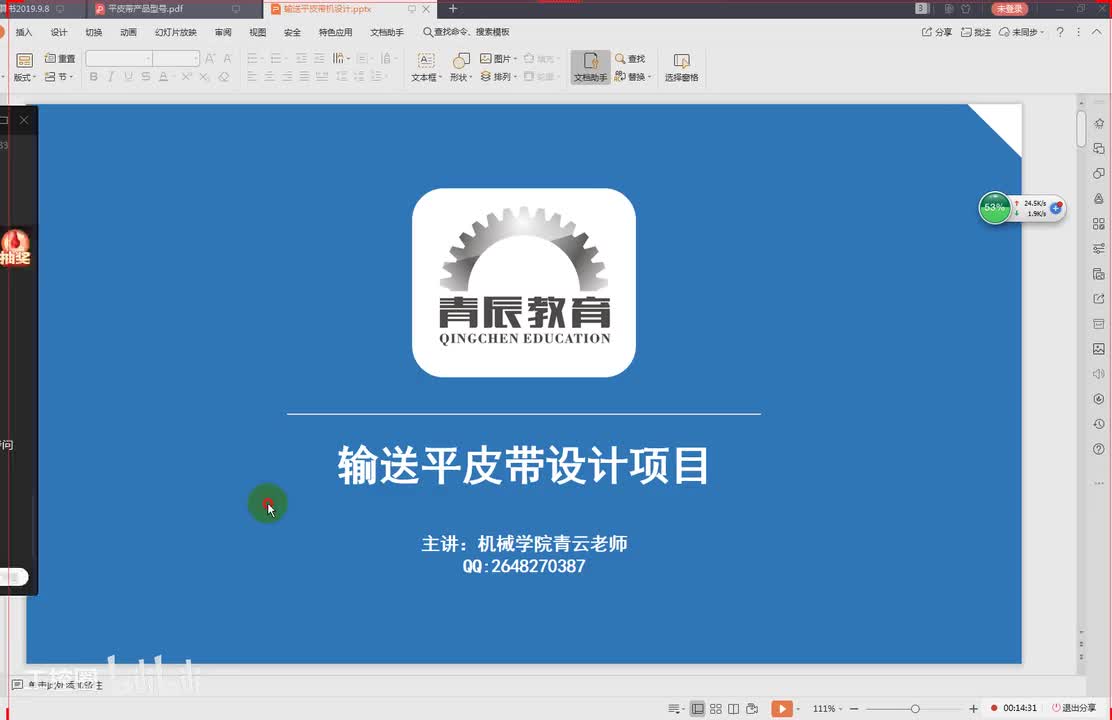Click the bullet list icon
1112x720 pixels.
[254, 58]
